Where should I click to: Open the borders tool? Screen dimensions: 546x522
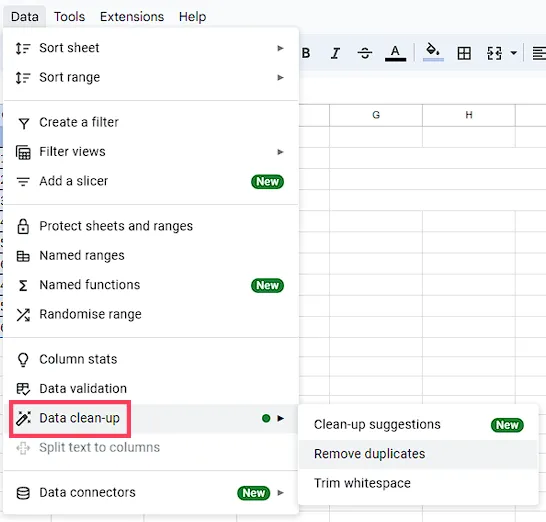point(464,53)
